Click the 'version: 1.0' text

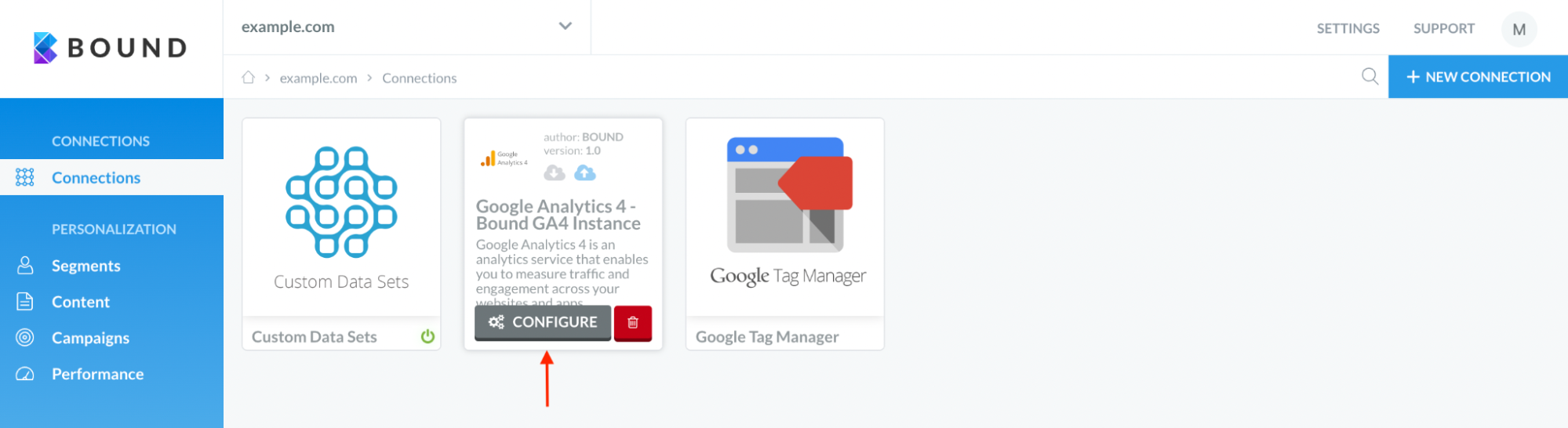[572, 151]
